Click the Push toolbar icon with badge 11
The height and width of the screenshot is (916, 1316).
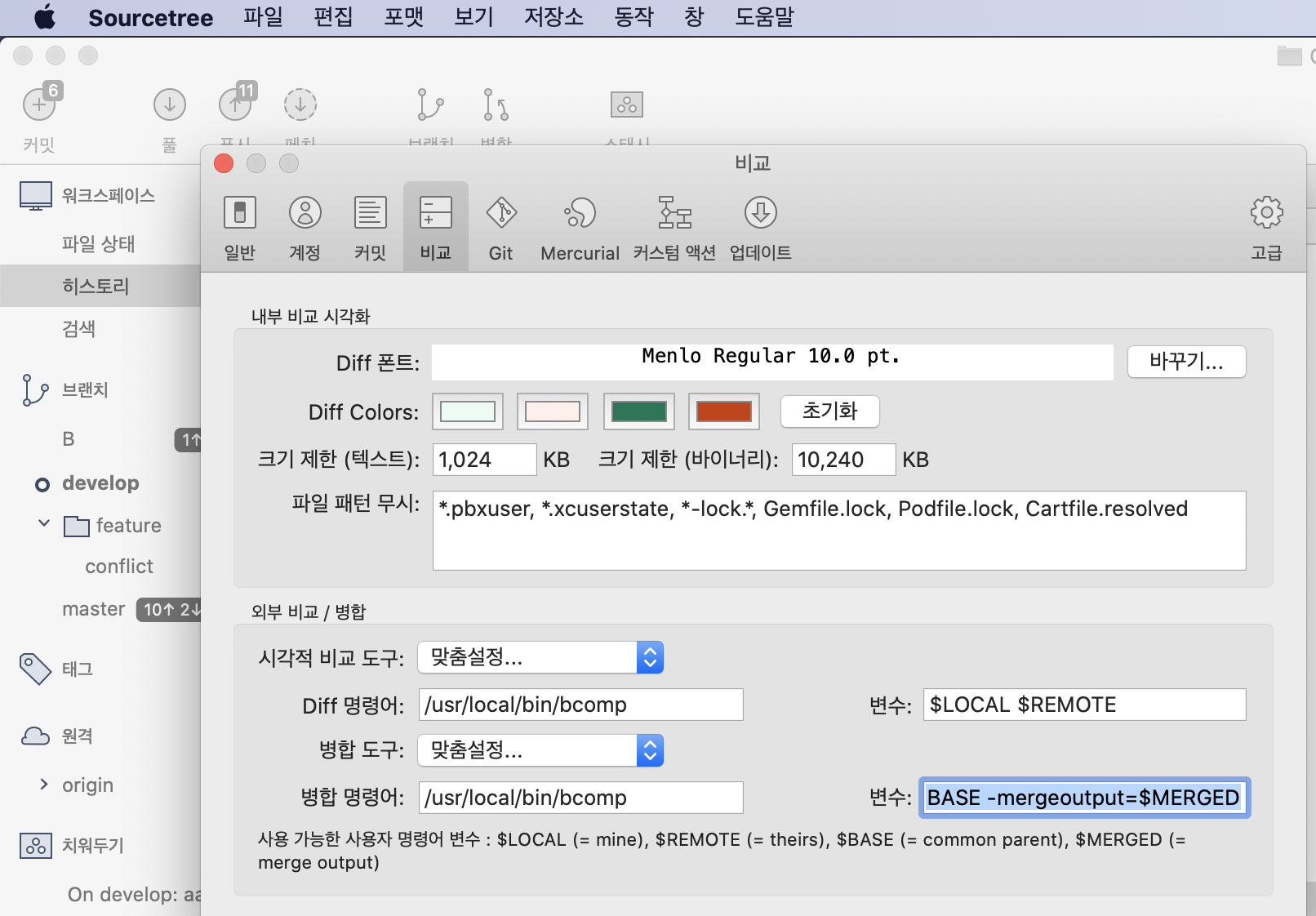236,104
